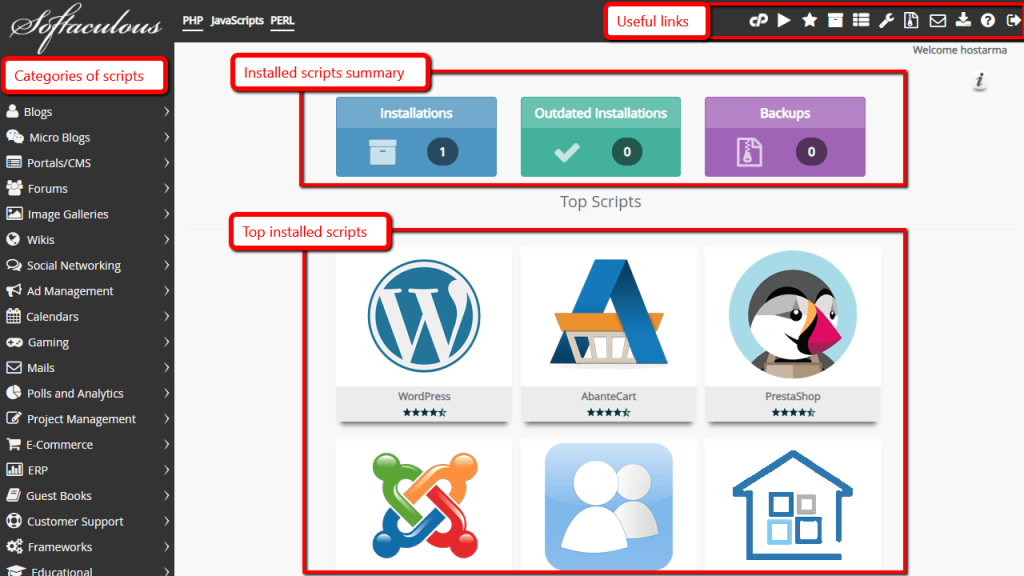Open the Polls and Analytics category link
Image resolution: width=1024 pixels, height=576 pixels.
click(75, 393)
